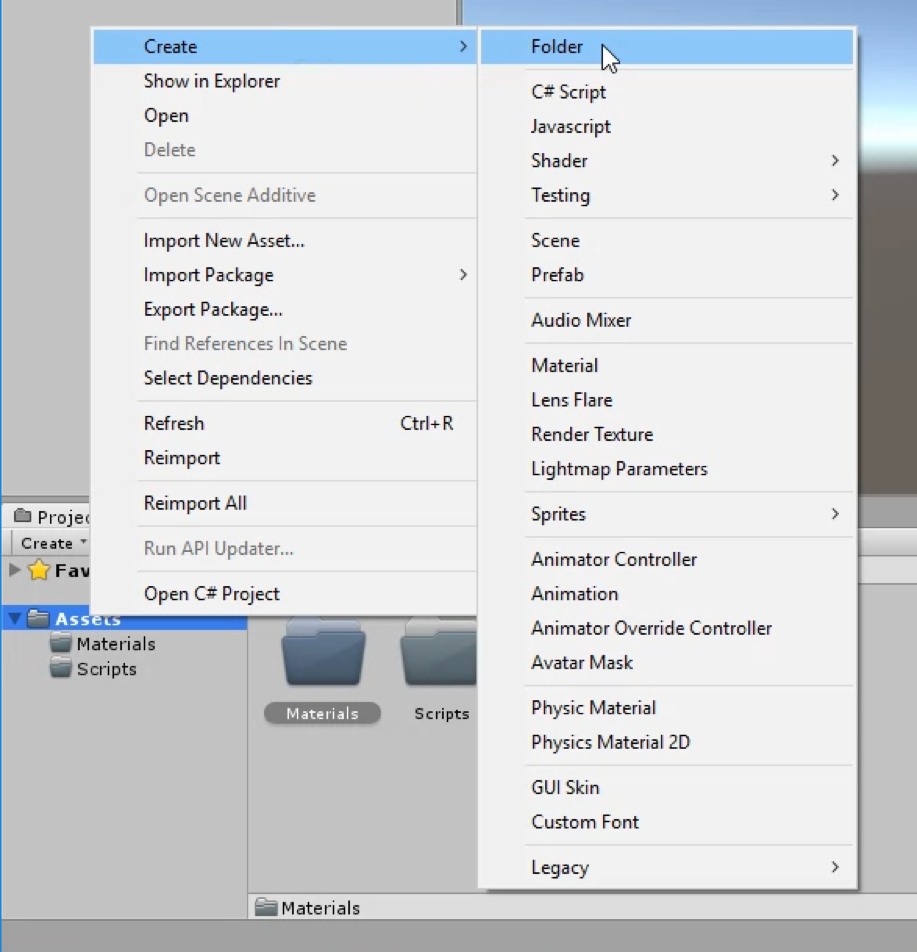
Task: Open the Create submenu arrow in context menu
Action: (463, 47)
